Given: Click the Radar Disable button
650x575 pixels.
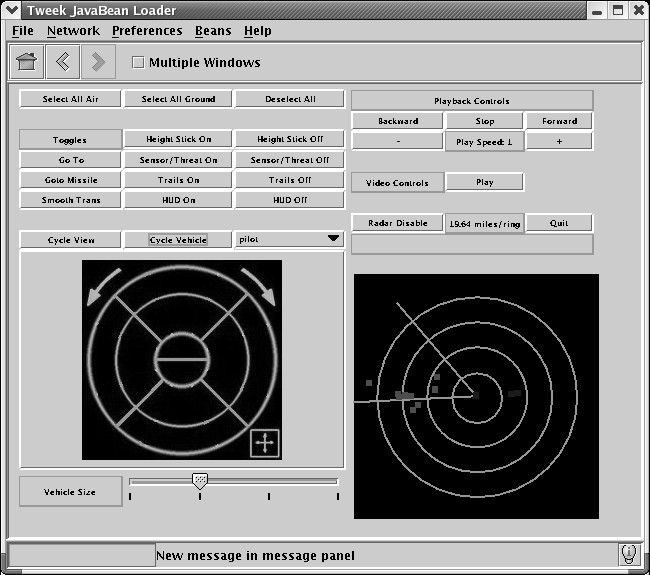Looking at the screenshot, I should pos(397,223).
